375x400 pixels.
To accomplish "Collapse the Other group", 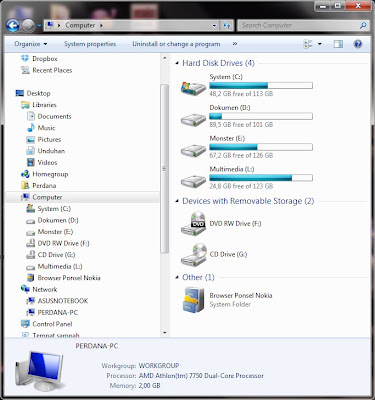I will [x=177, y=277].
